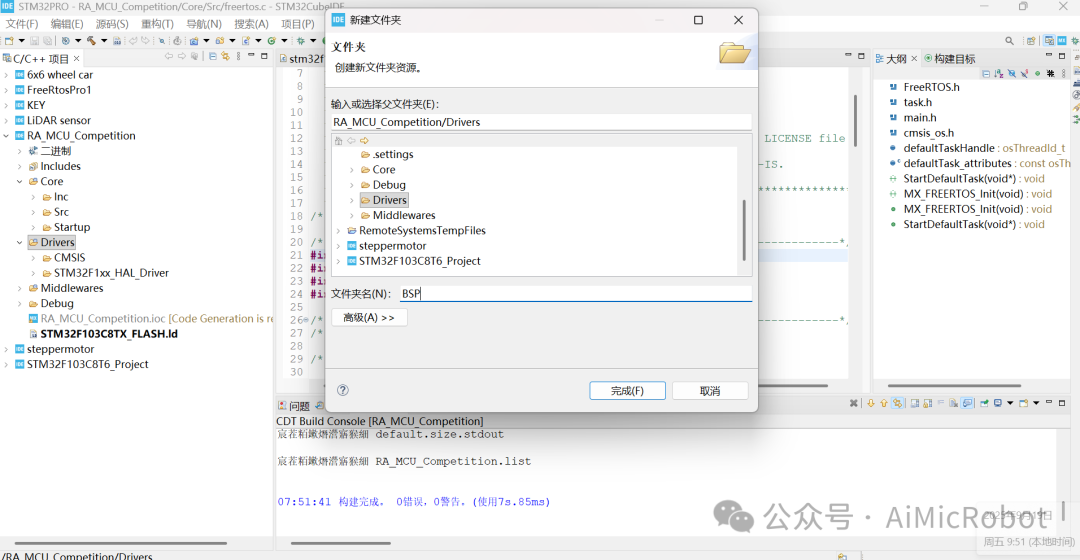Toggle Hide Static Members icon in outline
1080x560 pixels.
(x=1024, y=74)
